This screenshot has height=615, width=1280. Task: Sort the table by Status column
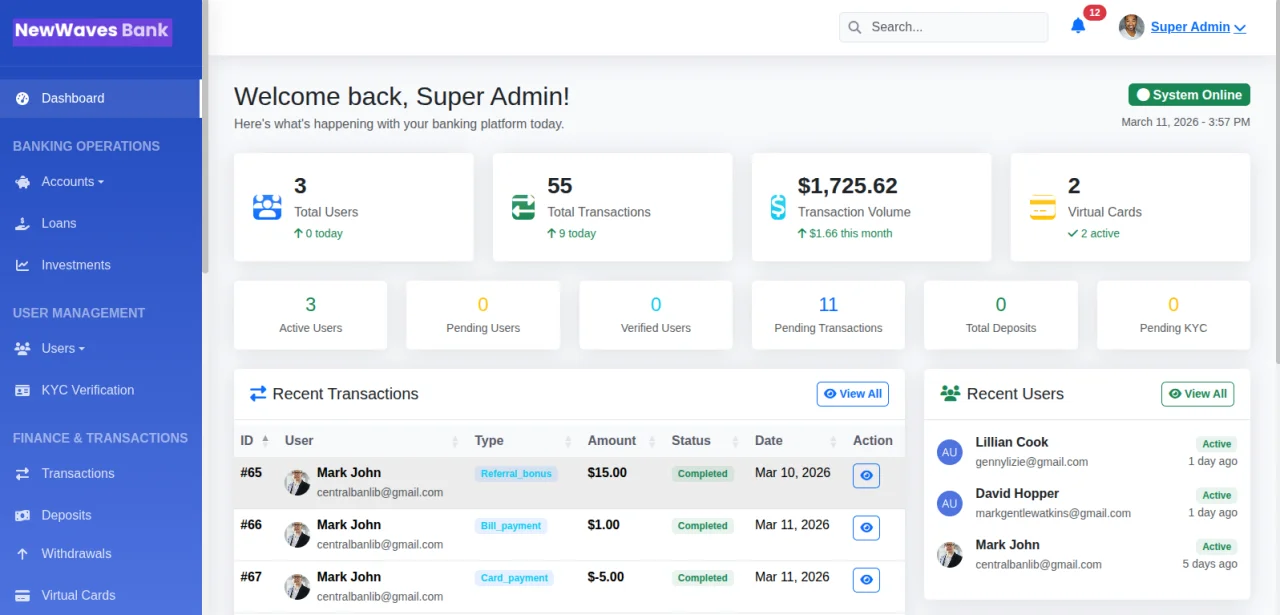706,440
